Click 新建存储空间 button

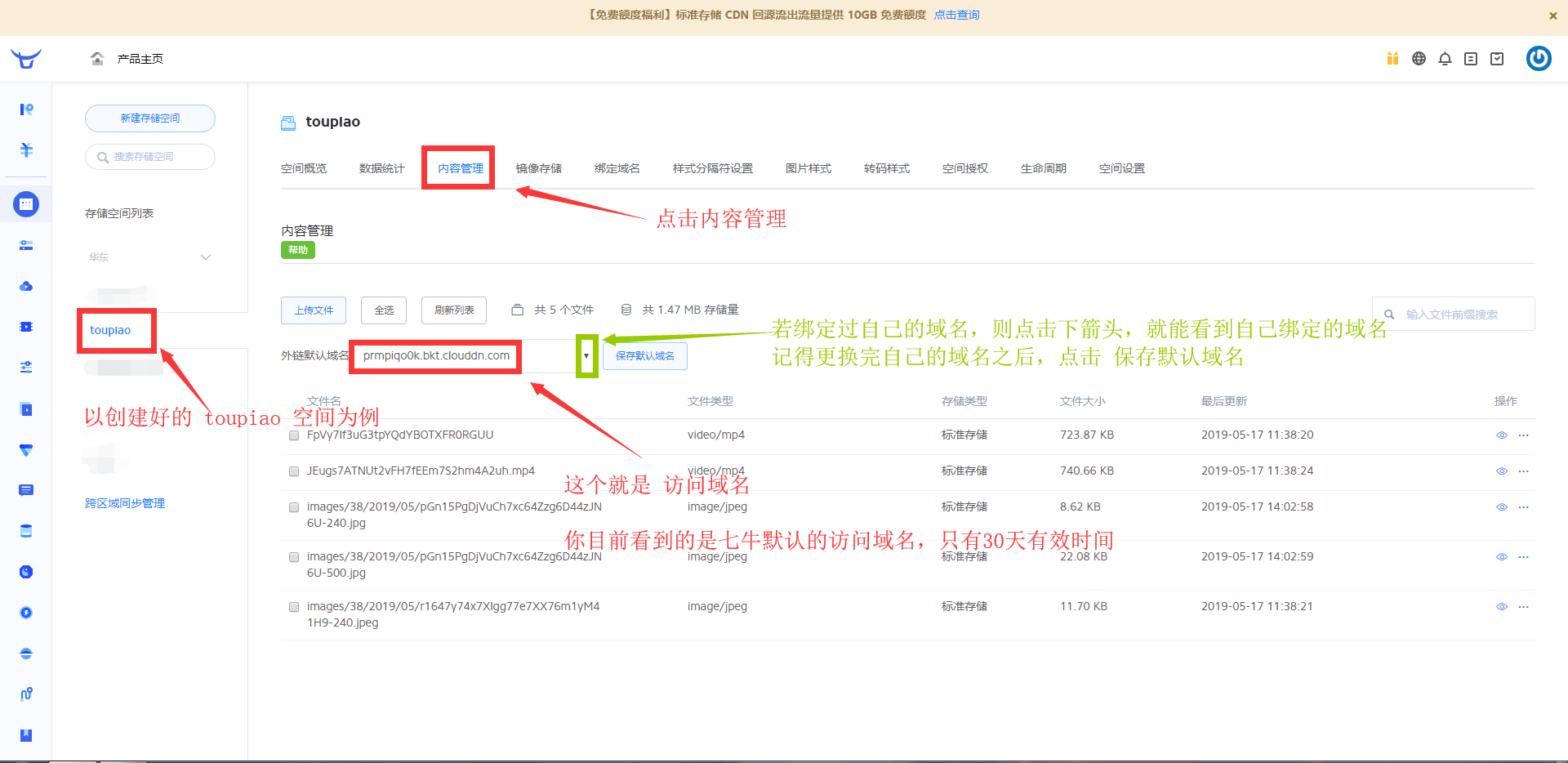tap(150, 118)
